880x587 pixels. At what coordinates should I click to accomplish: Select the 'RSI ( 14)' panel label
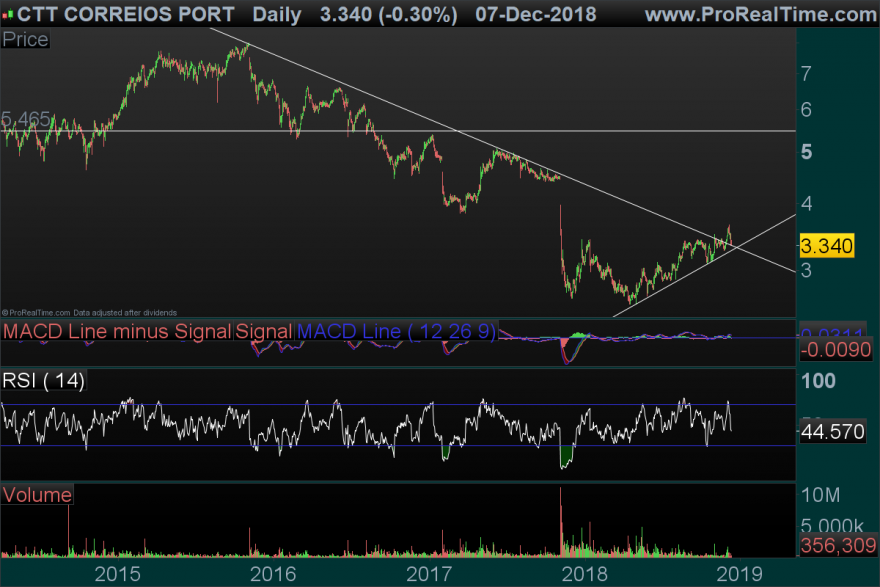(43, 380)
